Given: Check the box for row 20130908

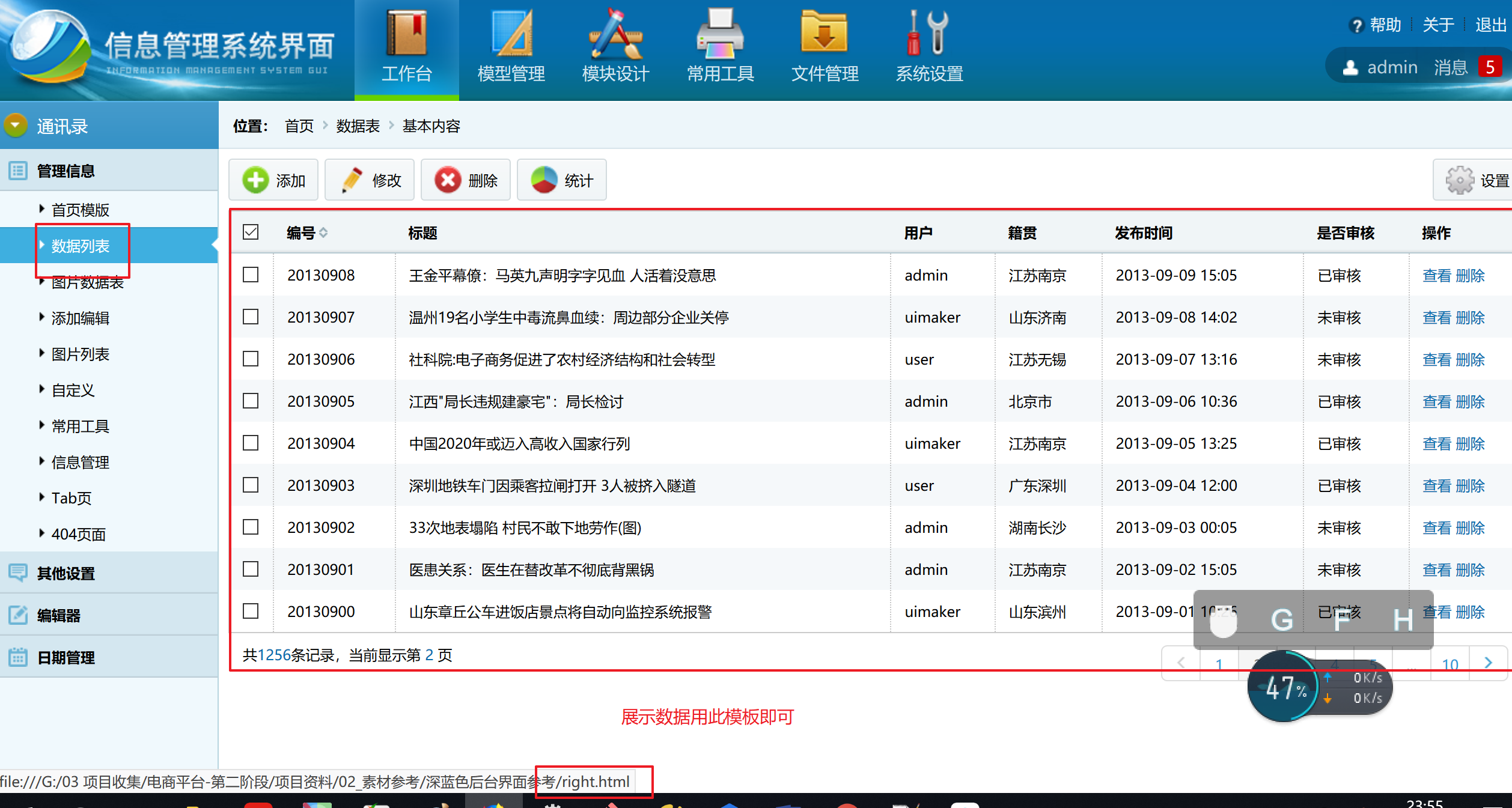Looking at the screenshot, I should tap(251, 275).
